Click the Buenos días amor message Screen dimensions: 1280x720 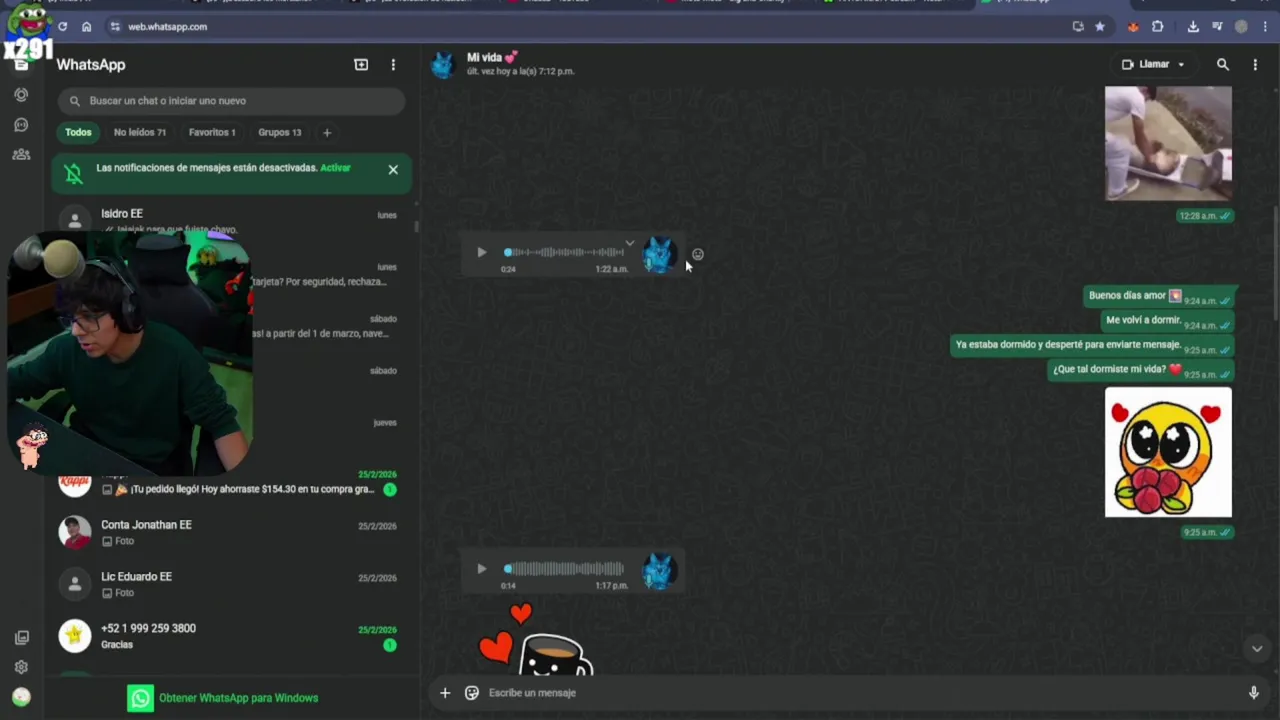1158,296
